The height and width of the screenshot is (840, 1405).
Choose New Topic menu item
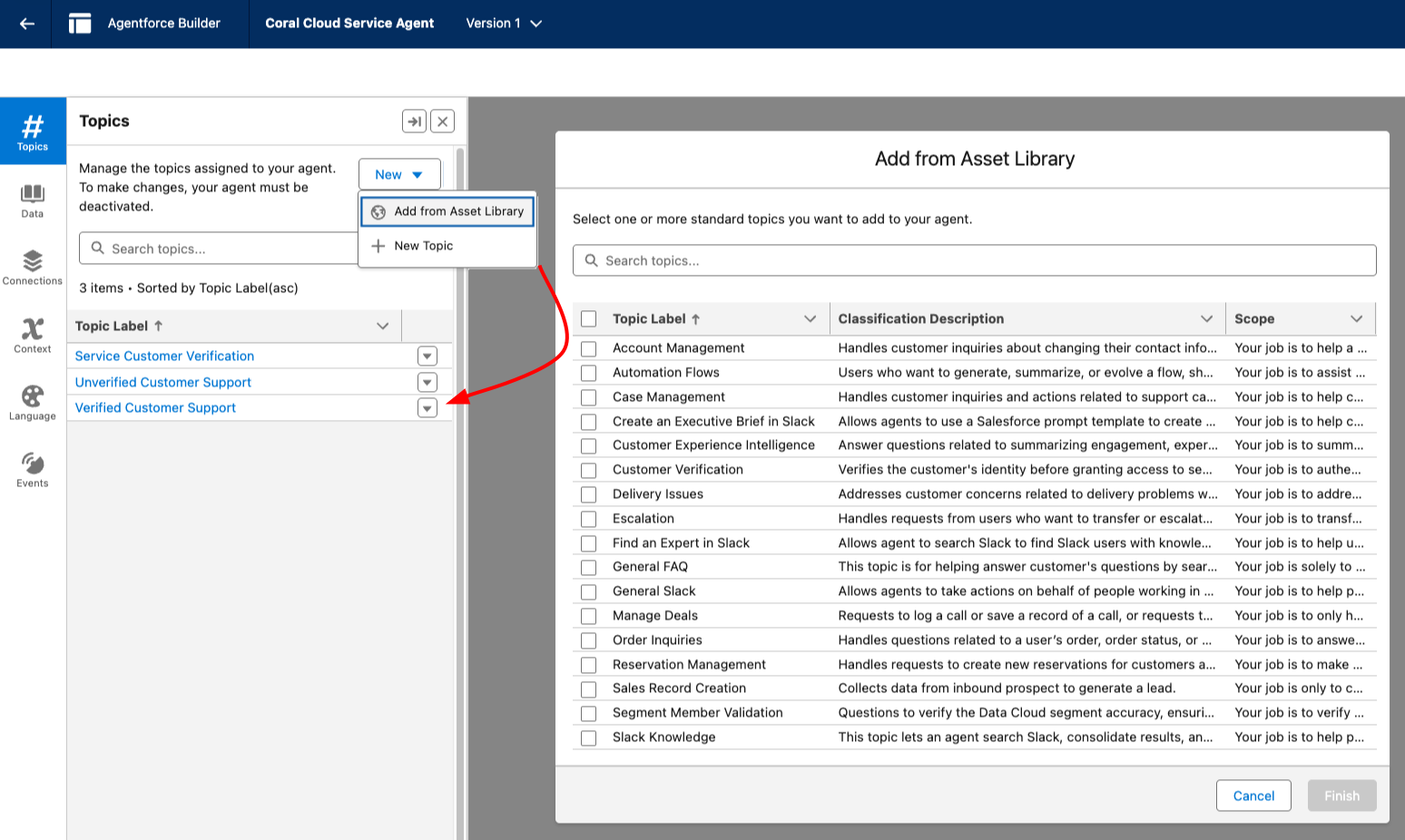click(447, 246)
